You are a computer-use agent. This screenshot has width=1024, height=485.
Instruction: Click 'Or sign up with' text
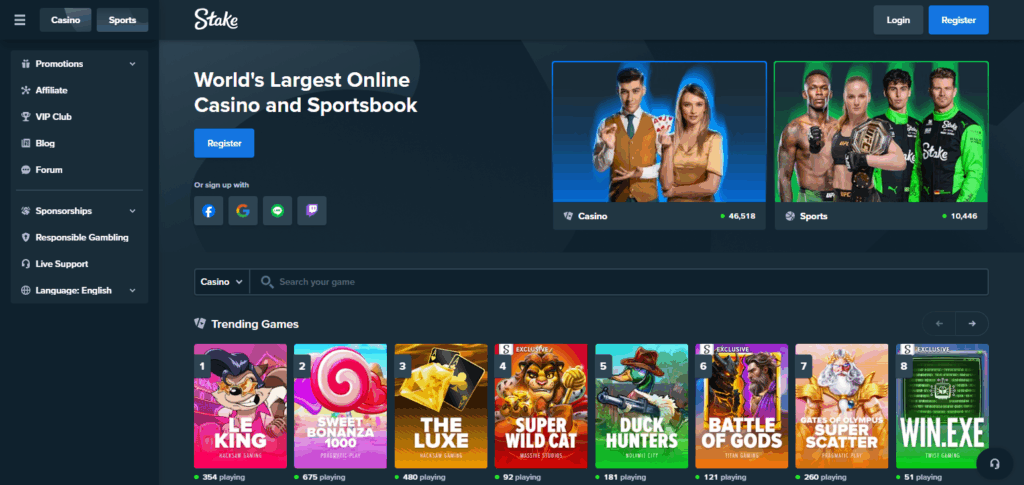(221, 185)
